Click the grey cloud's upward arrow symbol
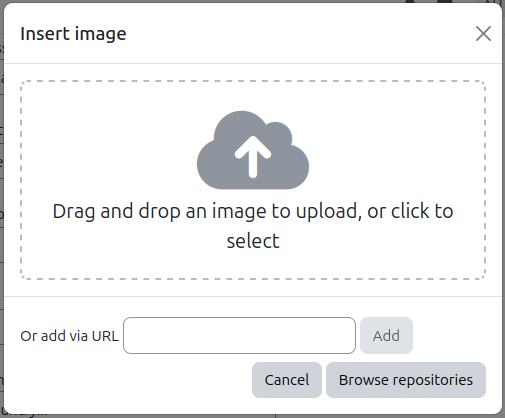This screenshot has height=418, width=505. (253, 157)
